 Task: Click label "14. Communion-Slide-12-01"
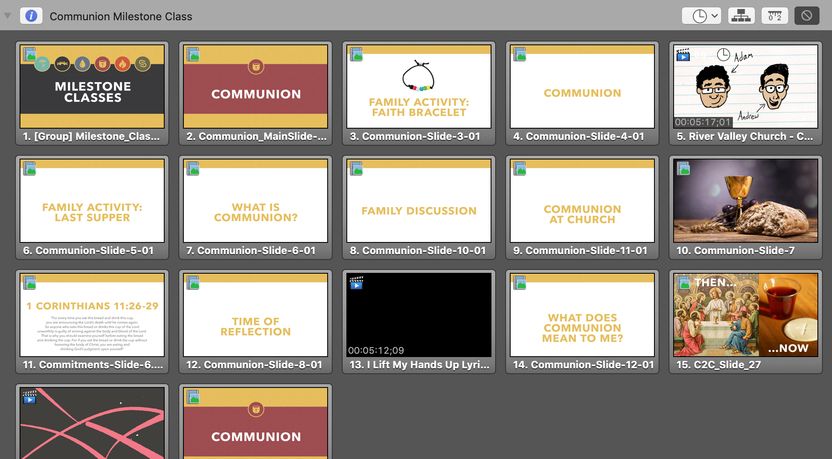(x=583, y=365)
